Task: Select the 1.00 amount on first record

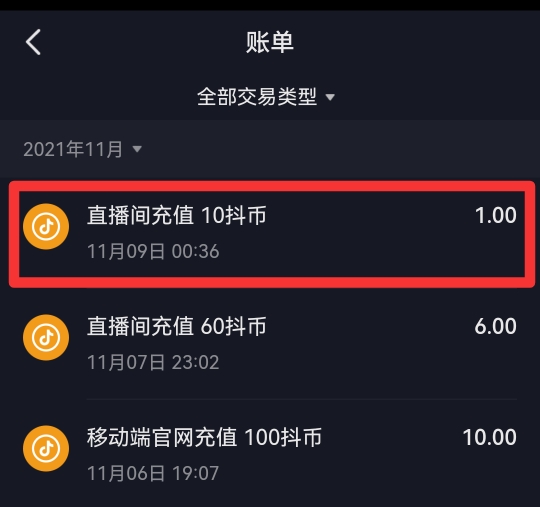Action: [x=496, y=215]
